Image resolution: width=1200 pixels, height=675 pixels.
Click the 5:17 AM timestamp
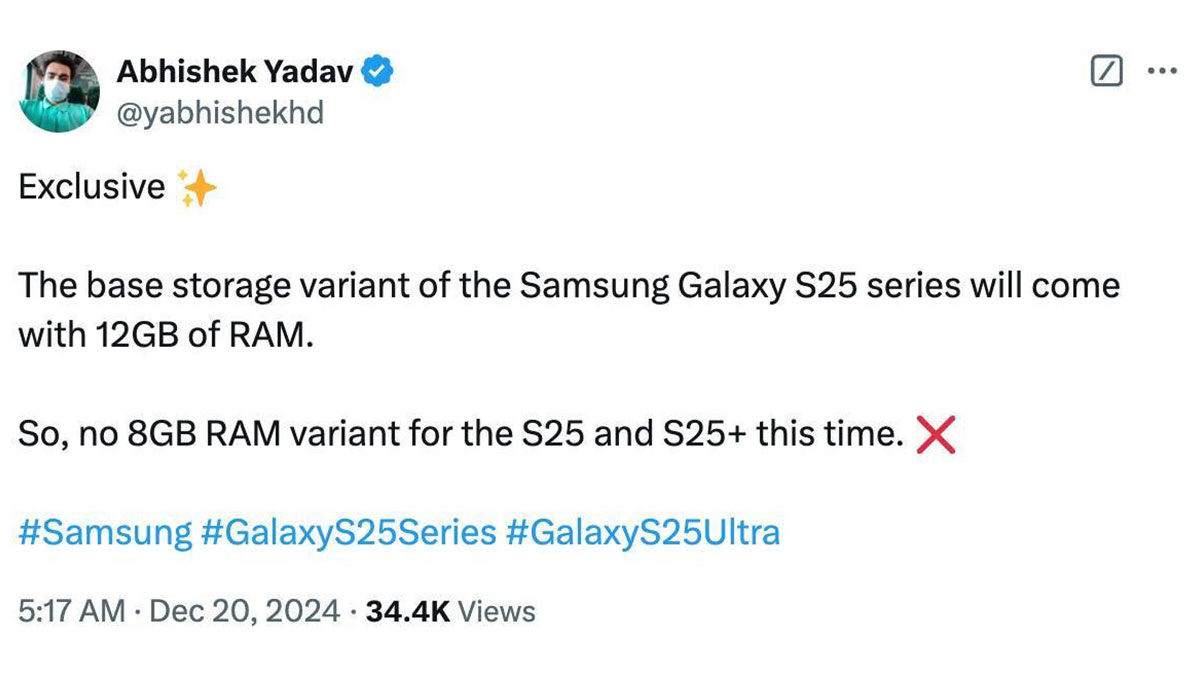72,611
